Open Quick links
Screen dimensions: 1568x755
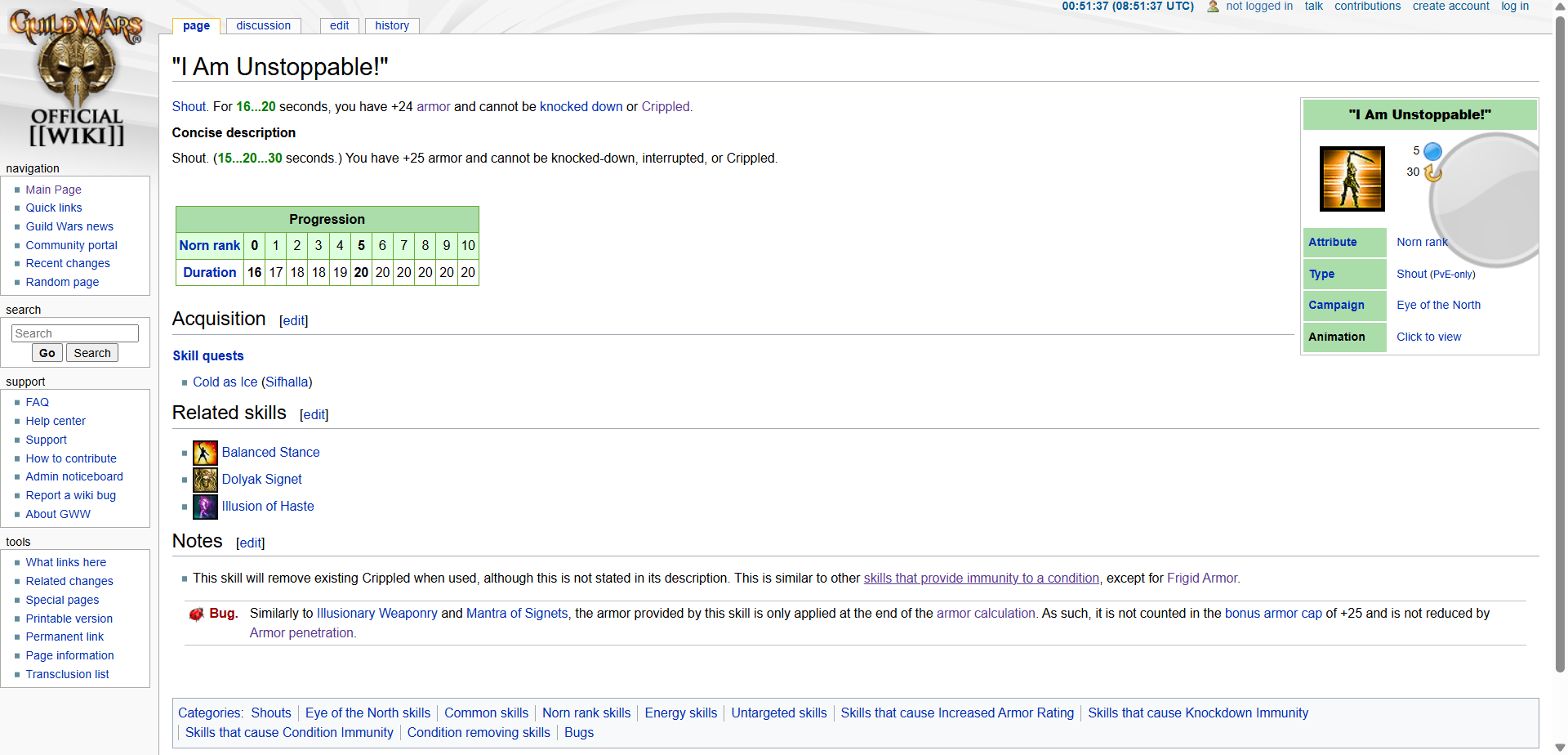[54, 208]
